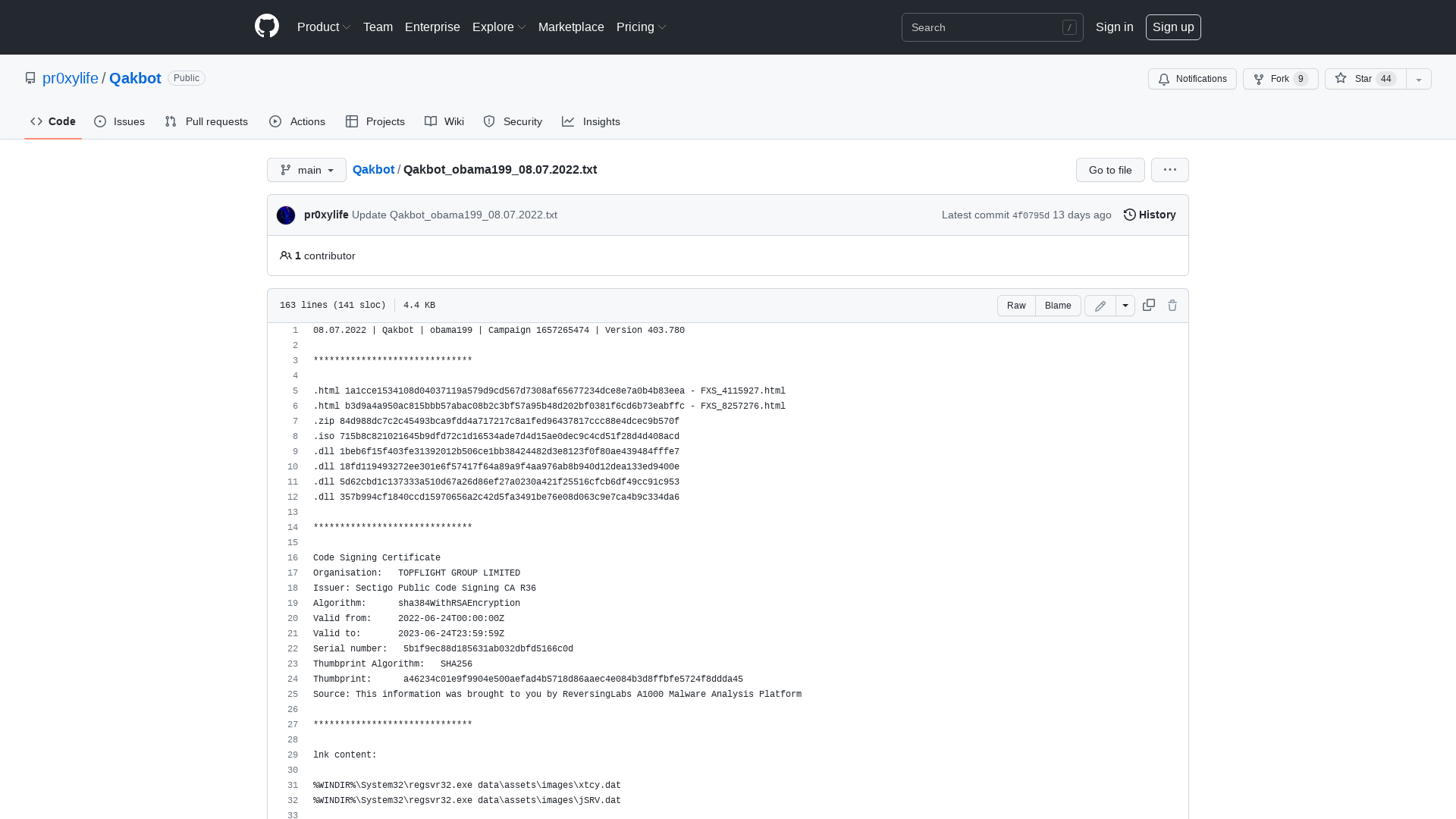The height and width of the screenshot is (819, 1456).
Task: Open the commit History
Action: point(1149,215)
